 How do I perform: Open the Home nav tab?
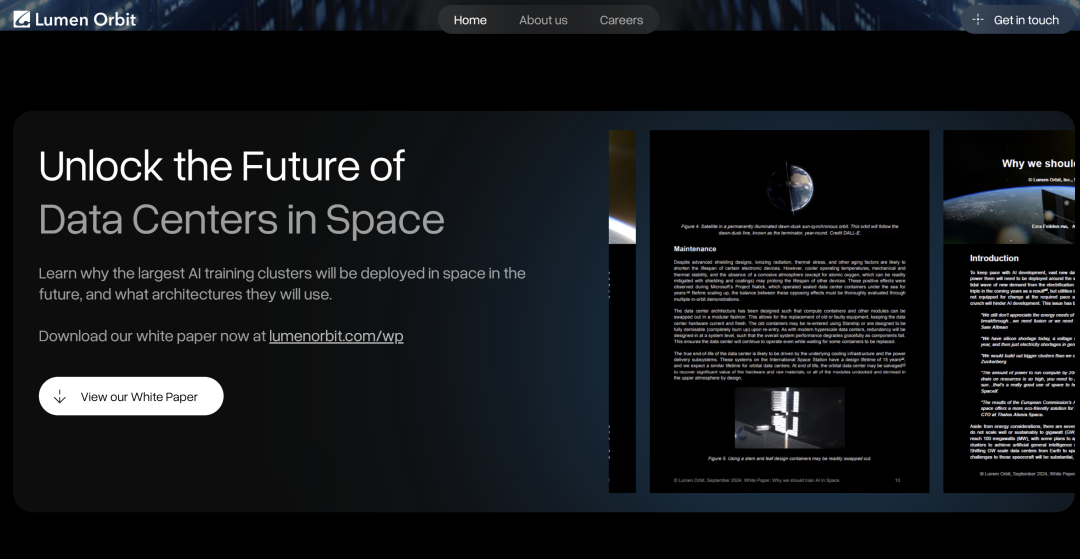coord(470,20)
